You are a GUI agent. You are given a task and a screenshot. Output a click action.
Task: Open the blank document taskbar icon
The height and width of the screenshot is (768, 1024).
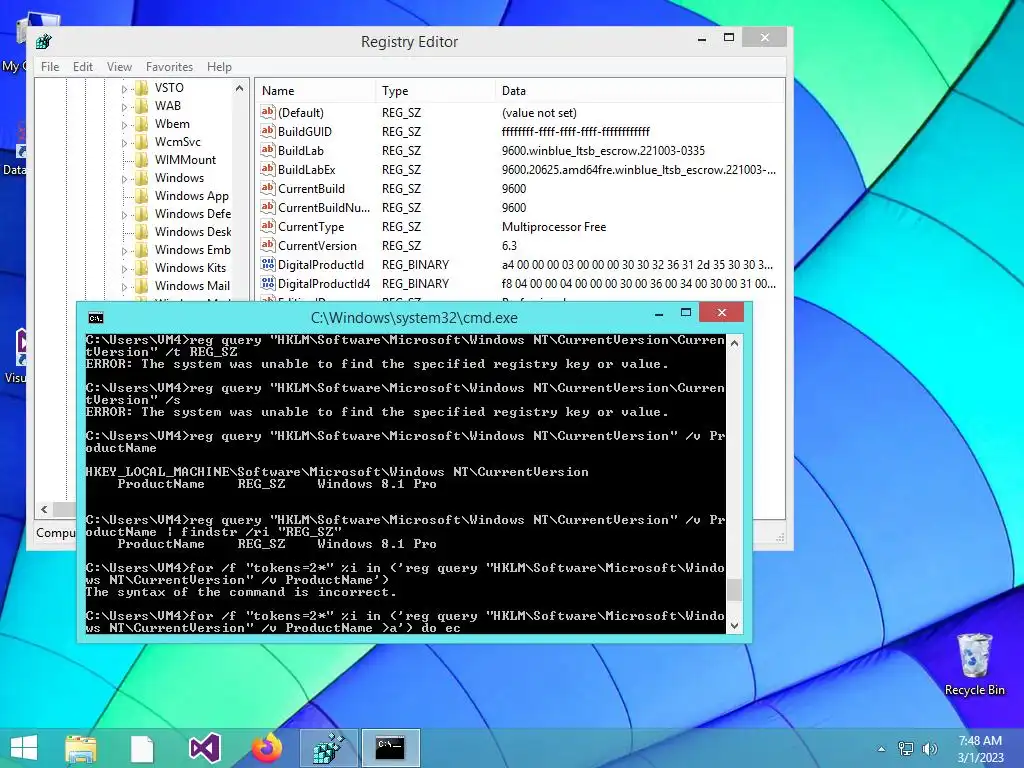[x=142, y=748]
